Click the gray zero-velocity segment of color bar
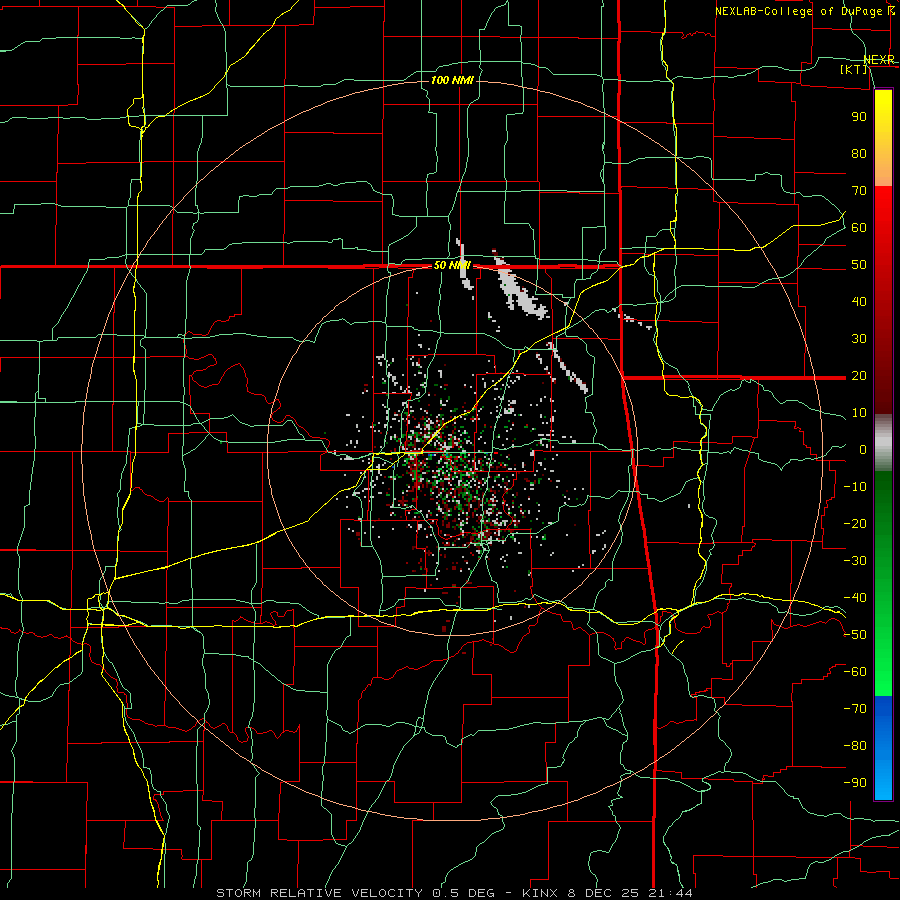This screenshot has width=900, height=900. (883, 443)
